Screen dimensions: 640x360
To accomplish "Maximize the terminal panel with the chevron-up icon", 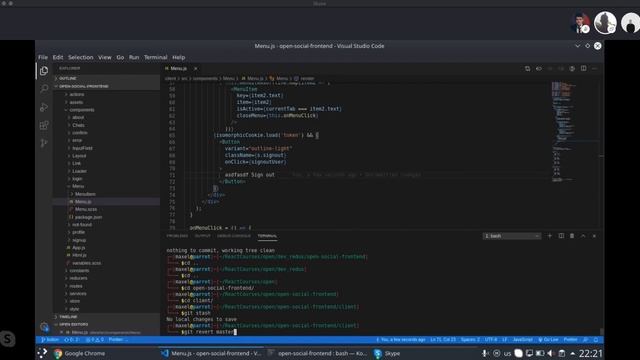I will tap(583, 236).
